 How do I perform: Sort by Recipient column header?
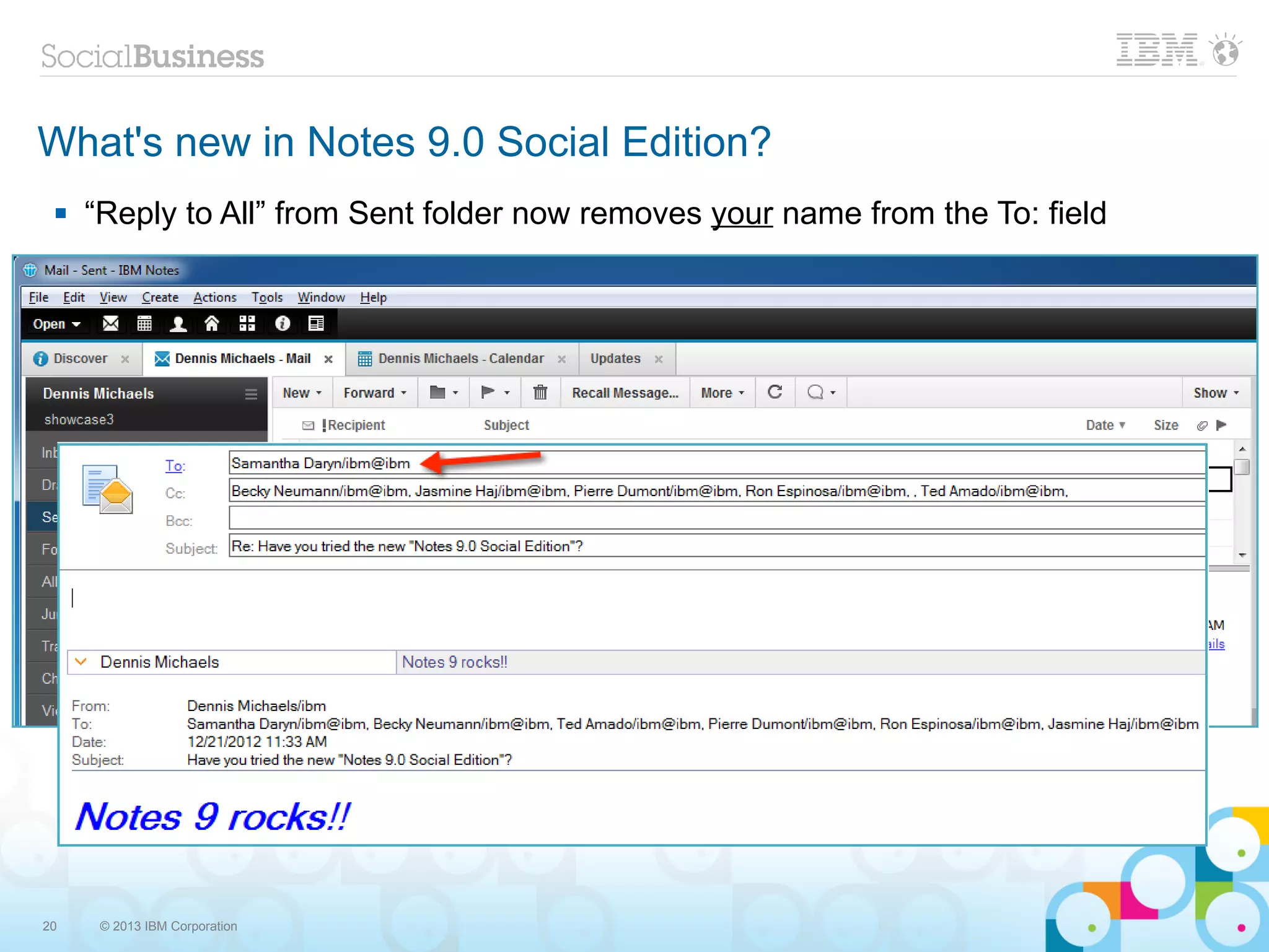356,425
